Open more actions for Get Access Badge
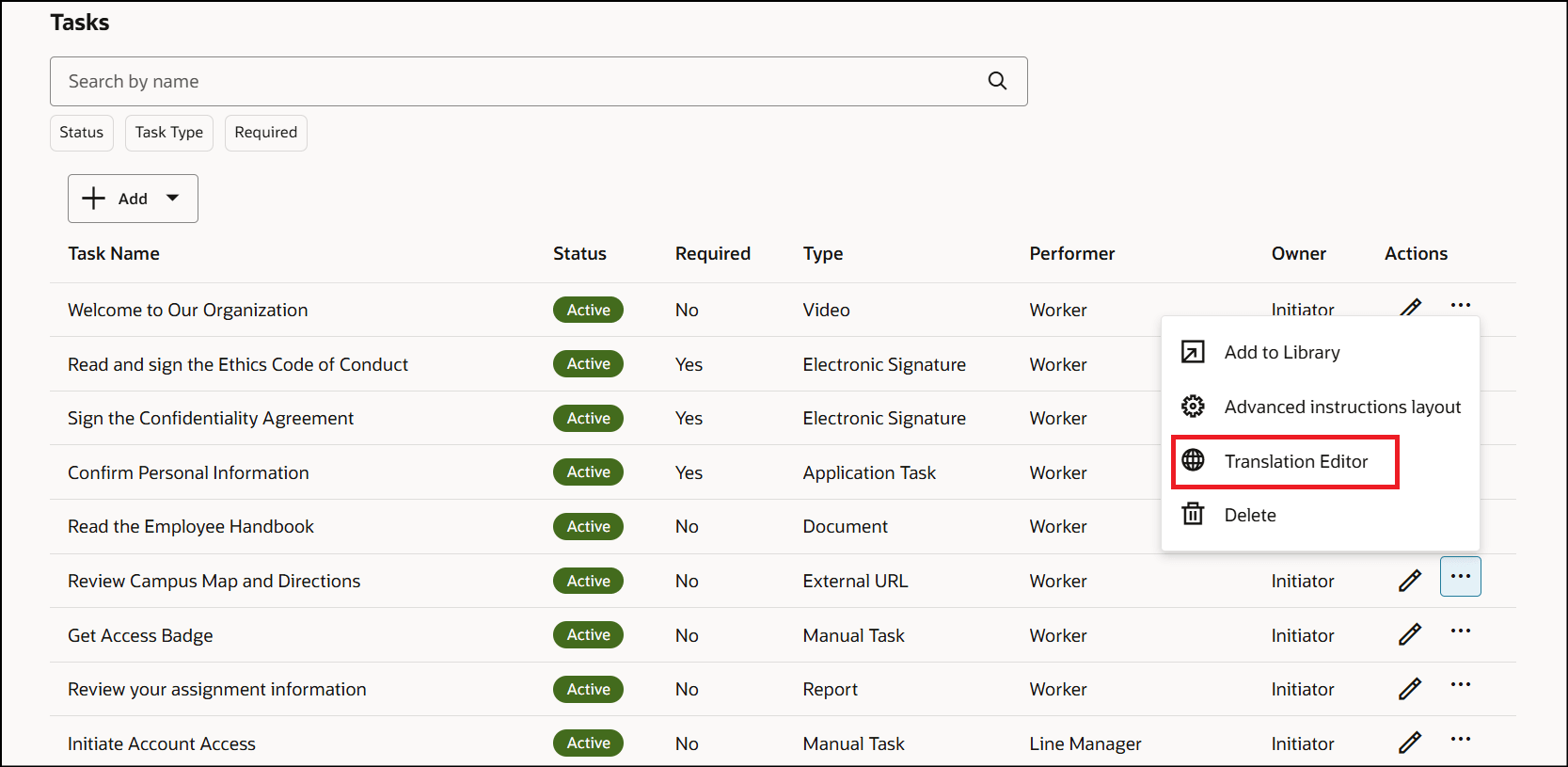 pos(1460,631)
